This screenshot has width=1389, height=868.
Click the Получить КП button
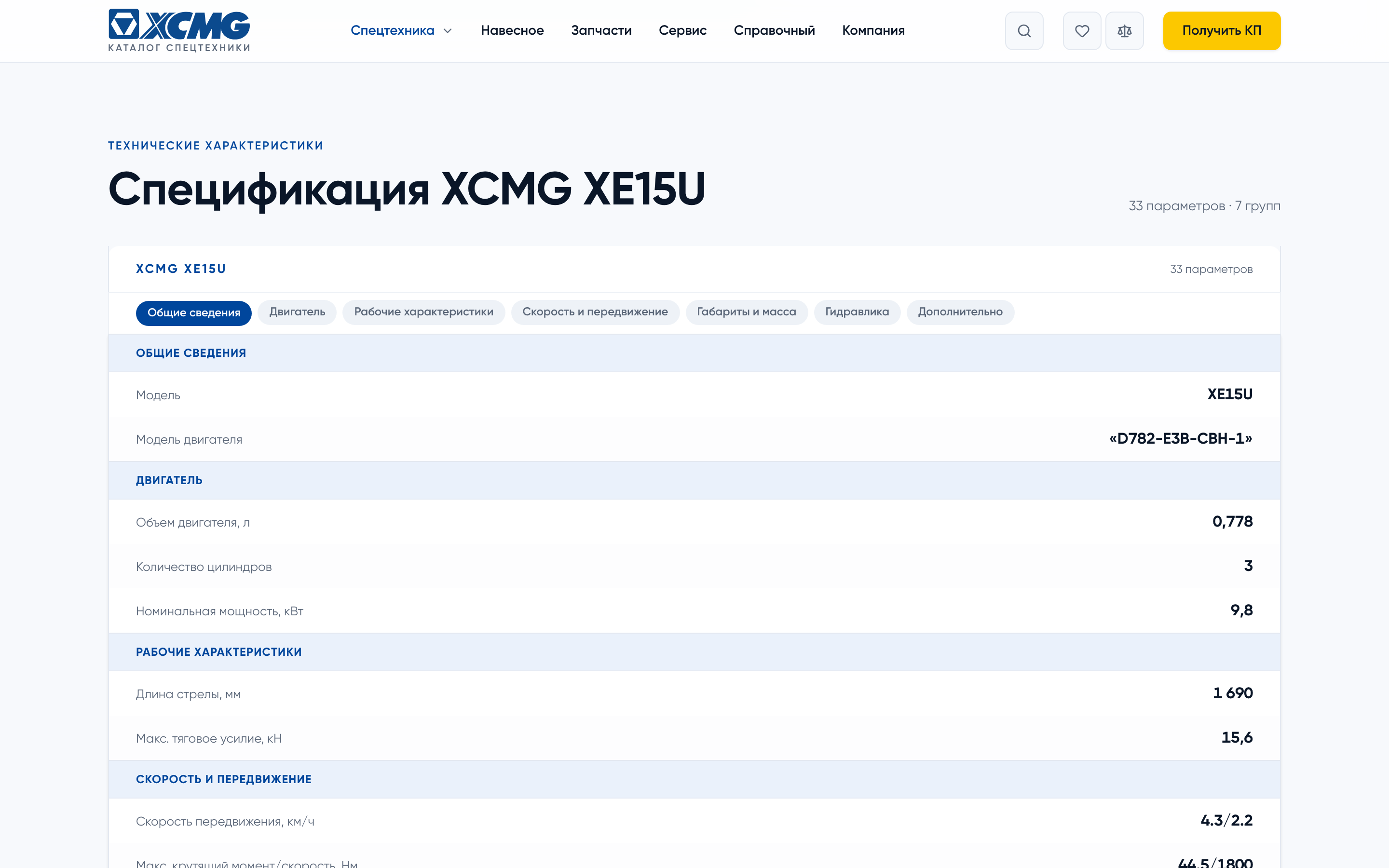[1221, 31]
